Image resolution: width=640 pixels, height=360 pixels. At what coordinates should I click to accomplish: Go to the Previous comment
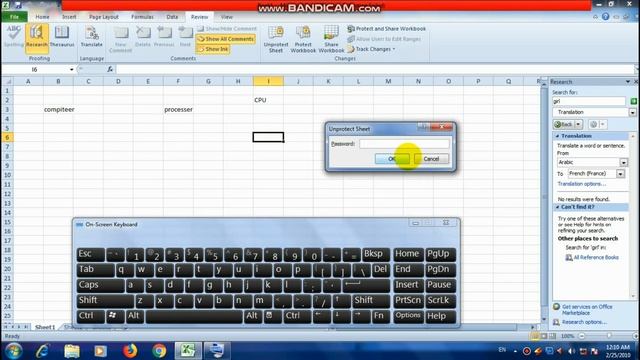click(164, 36)
